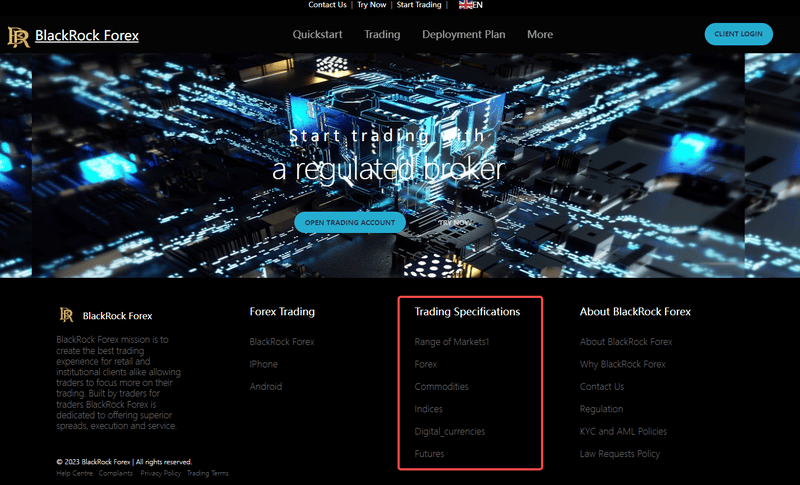
Task: Open the BlackRock Forex header title link
Action: click(87, 35)
